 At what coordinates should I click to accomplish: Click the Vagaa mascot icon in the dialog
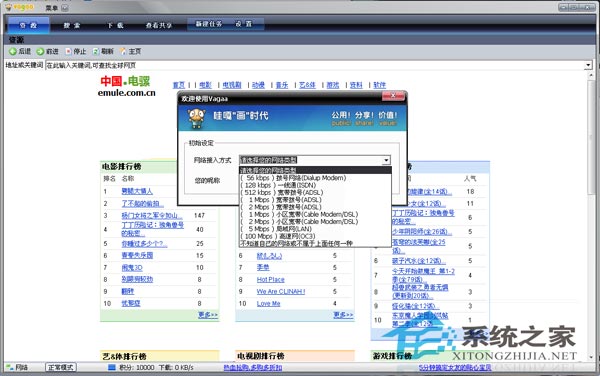[x=196, y=118]
